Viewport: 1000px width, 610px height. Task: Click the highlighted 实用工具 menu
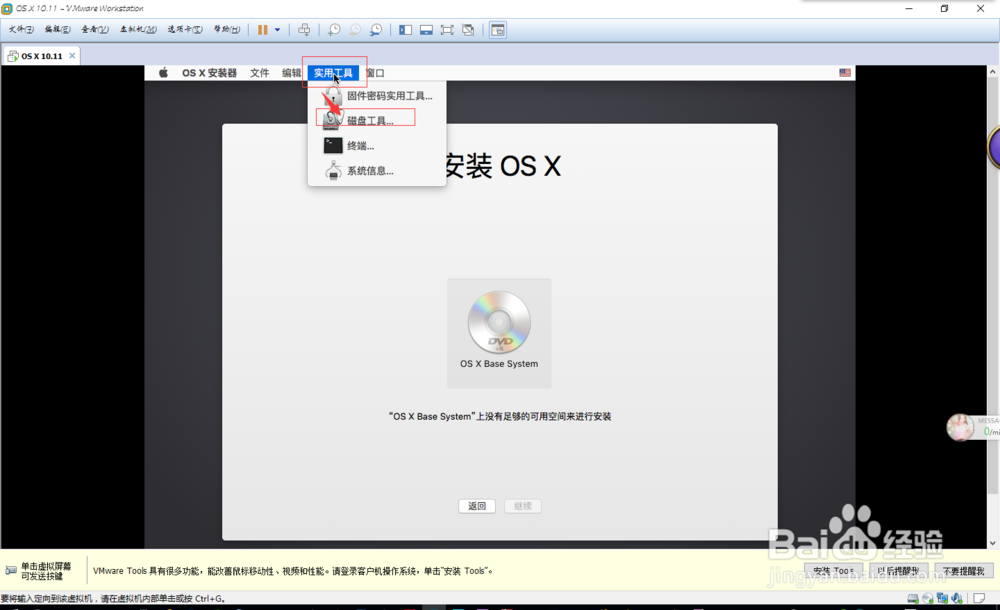(333, 73)
